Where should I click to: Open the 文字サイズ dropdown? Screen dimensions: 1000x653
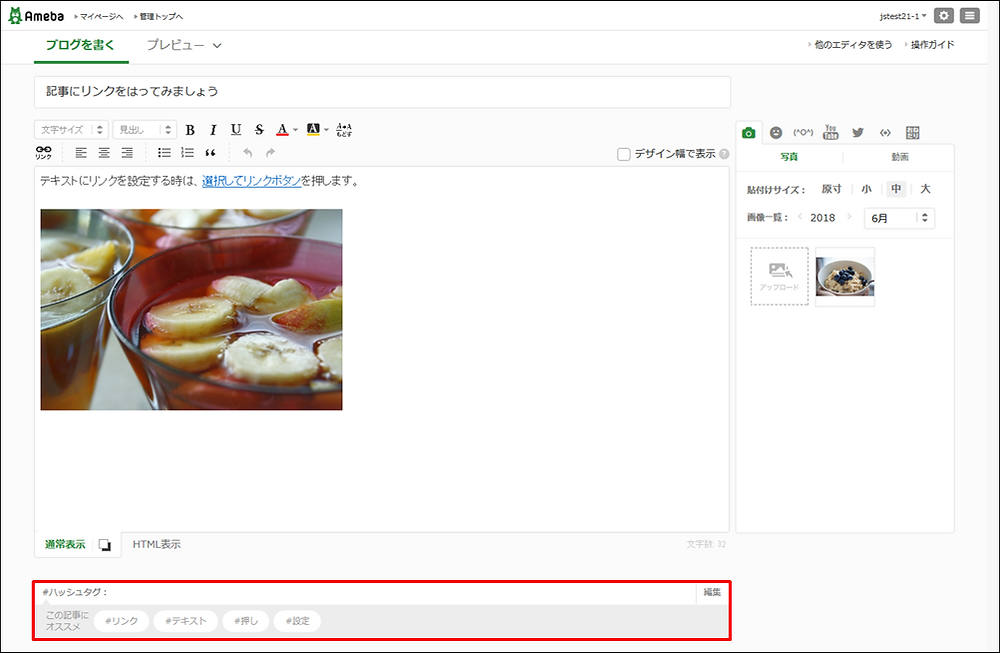click(71, 129)
